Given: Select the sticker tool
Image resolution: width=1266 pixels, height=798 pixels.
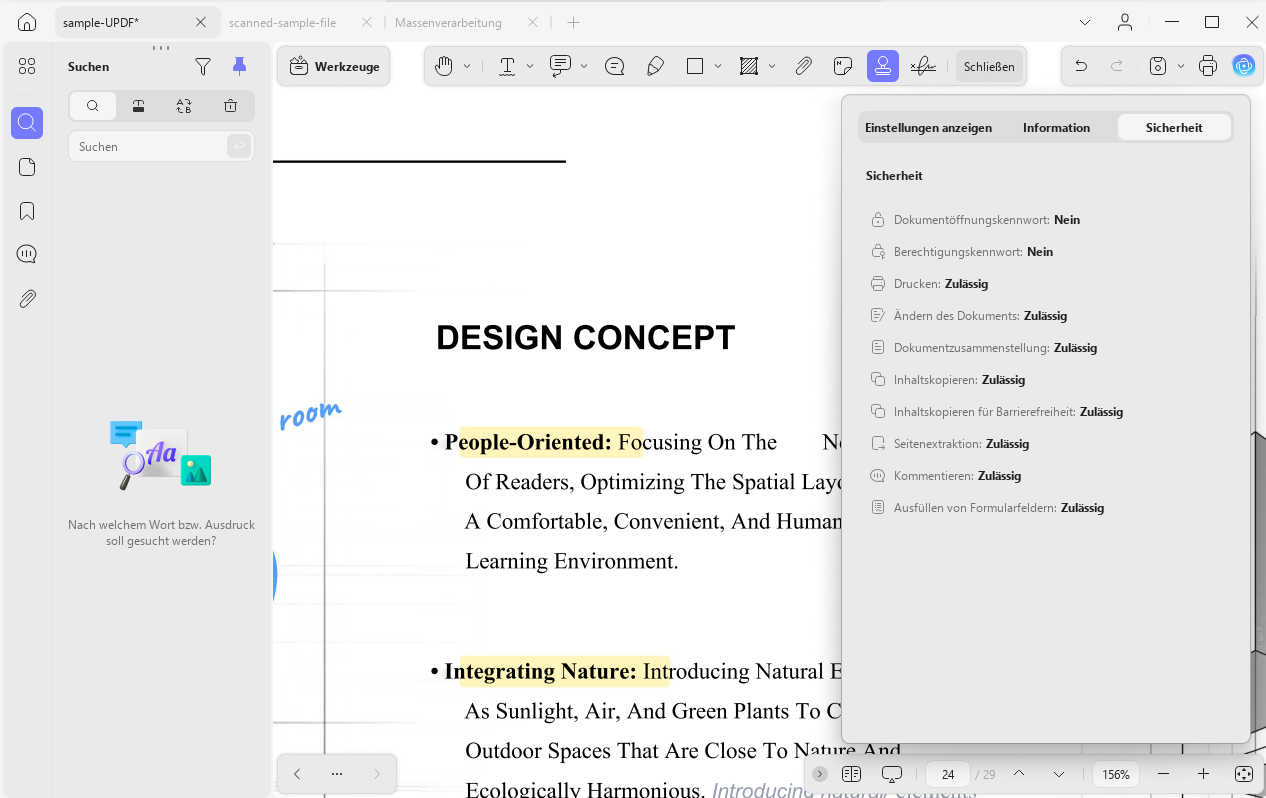Looking at the screenshot, I should pyautogui.click(x=843, y=66).
